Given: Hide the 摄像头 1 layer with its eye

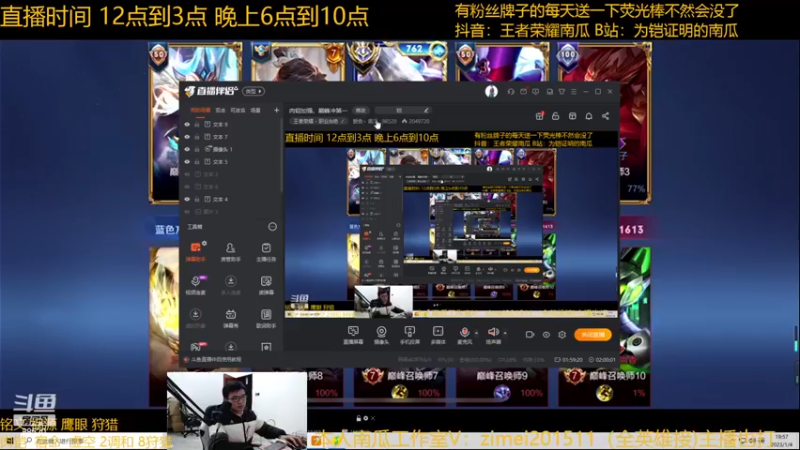Looking at the screenshot, I should 187,149.
